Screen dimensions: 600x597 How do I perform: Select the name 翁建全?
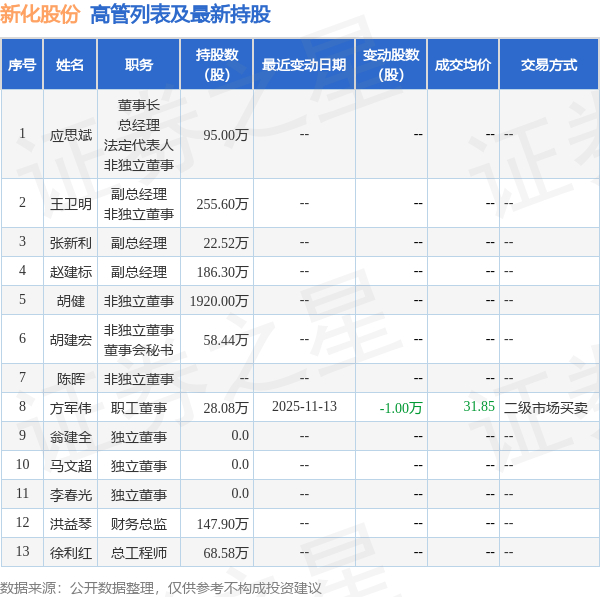(71, 437)
